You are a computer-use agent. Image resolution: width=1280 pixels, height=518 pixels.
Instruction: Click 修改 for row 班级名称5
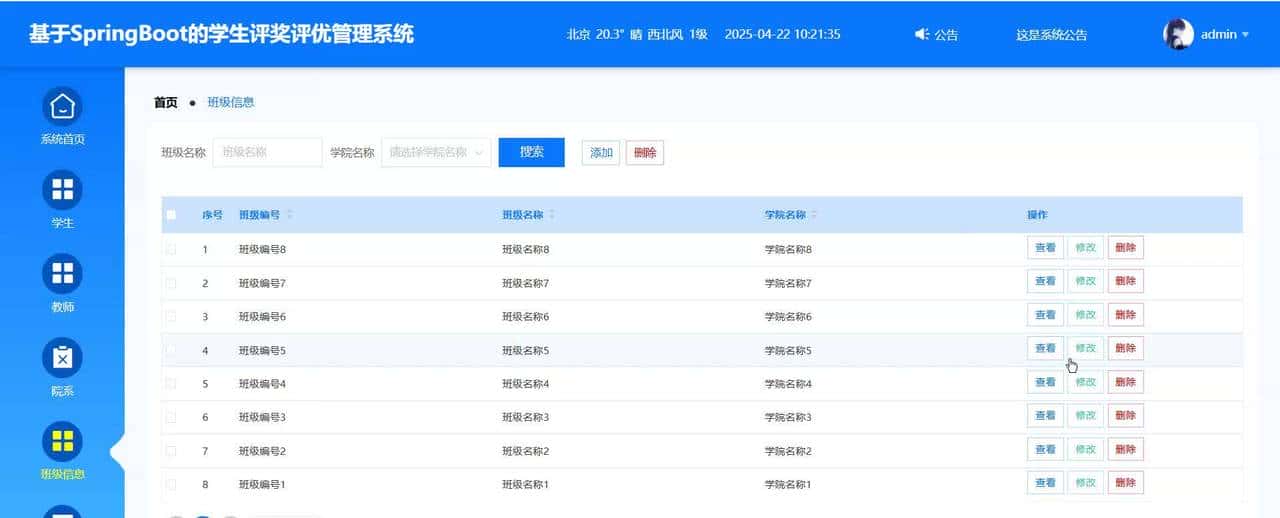[x=1086, y=349]
